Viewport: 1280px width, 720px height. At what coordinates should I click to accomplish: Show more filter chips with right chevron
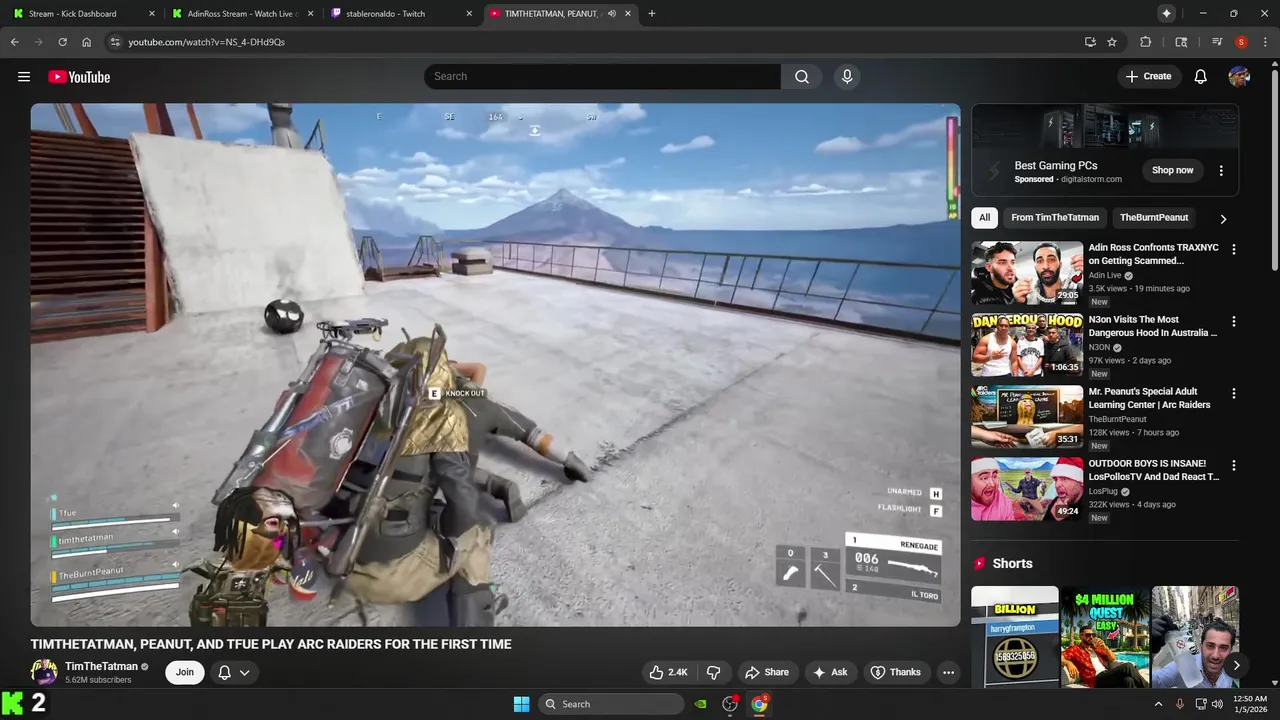click(1223, 219)
